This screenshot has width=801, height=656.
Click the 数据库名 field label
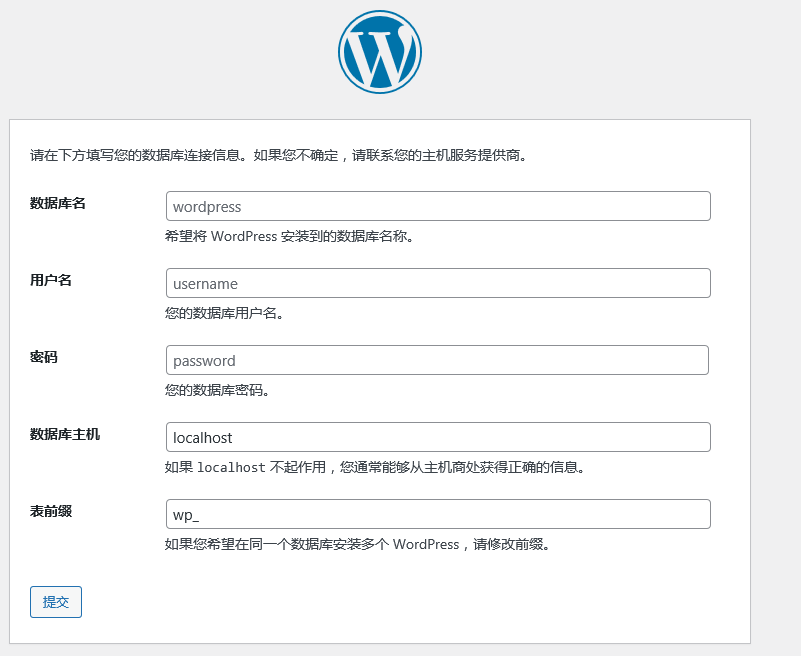coord(58,204)
